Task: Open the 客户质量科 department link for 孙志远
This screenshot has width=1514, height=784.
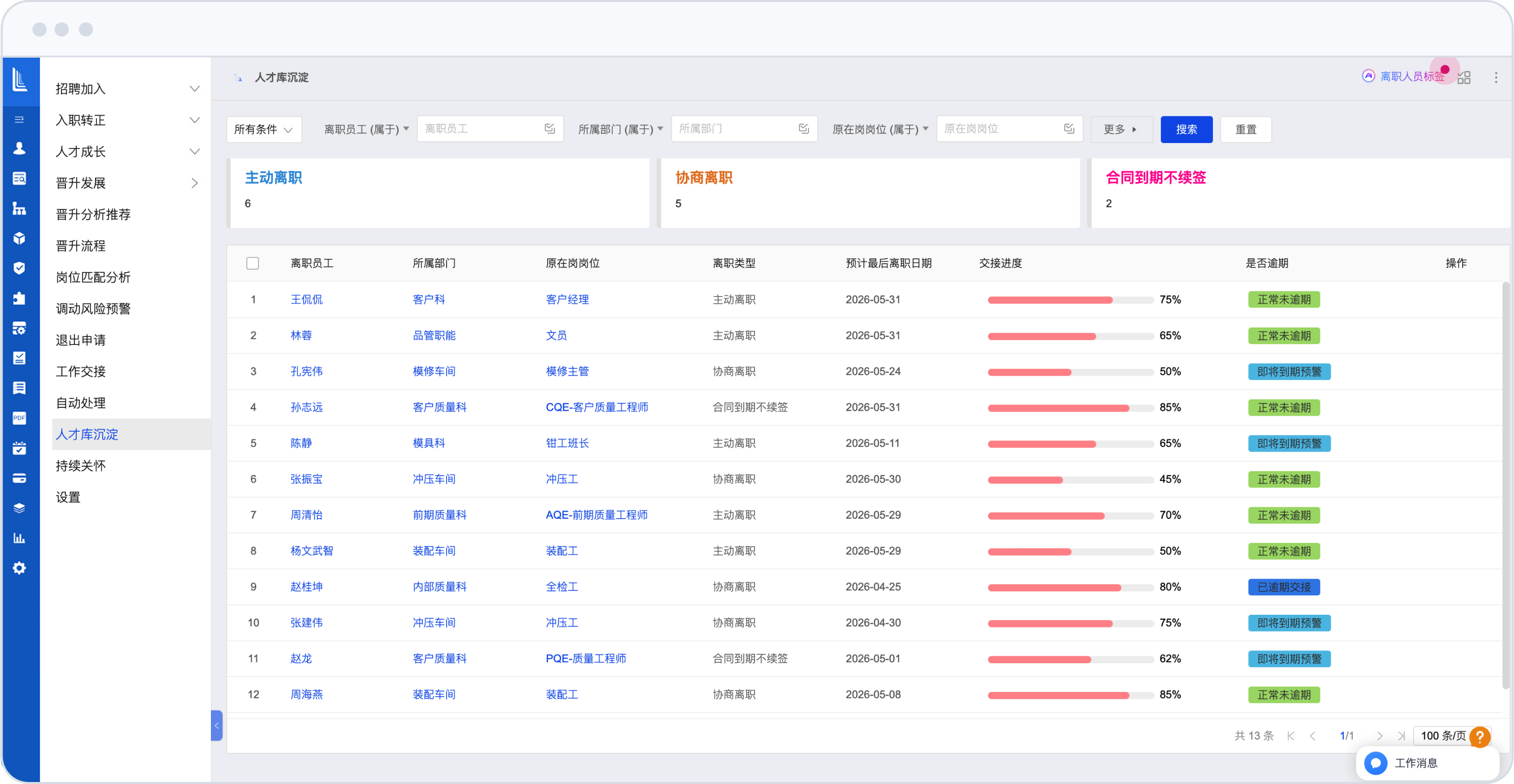Action: 439,407
